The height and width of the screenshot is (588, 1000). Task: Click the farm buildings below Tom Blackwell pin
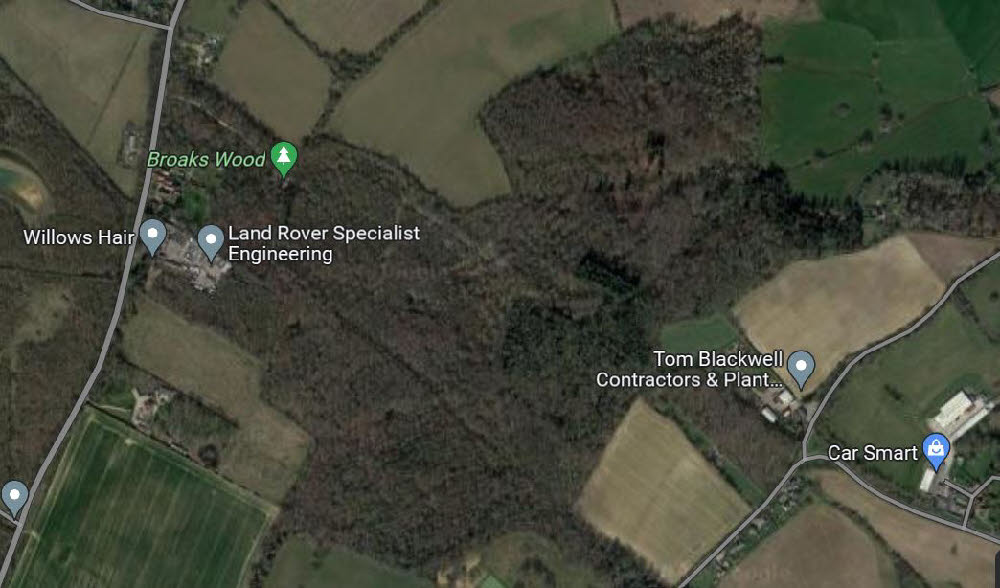[781, 405]
